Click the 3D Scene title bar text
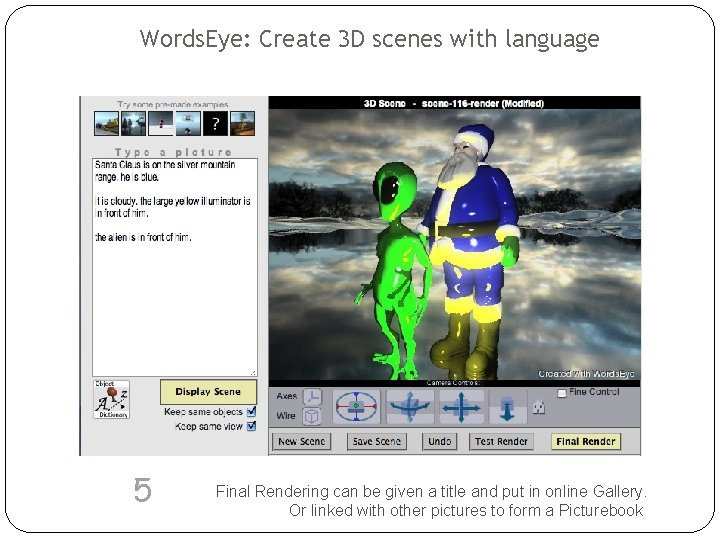The width and height of the screenshot is (720, 540). pyautogui.click(x=454, y=103)
